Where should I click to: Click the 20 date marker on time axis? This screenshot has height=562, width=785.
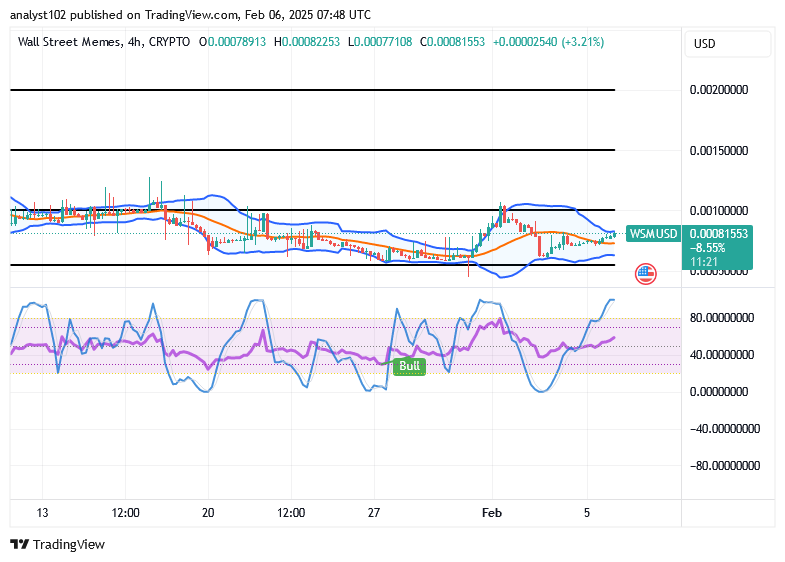pyautogui.click(x=208, y=513)
